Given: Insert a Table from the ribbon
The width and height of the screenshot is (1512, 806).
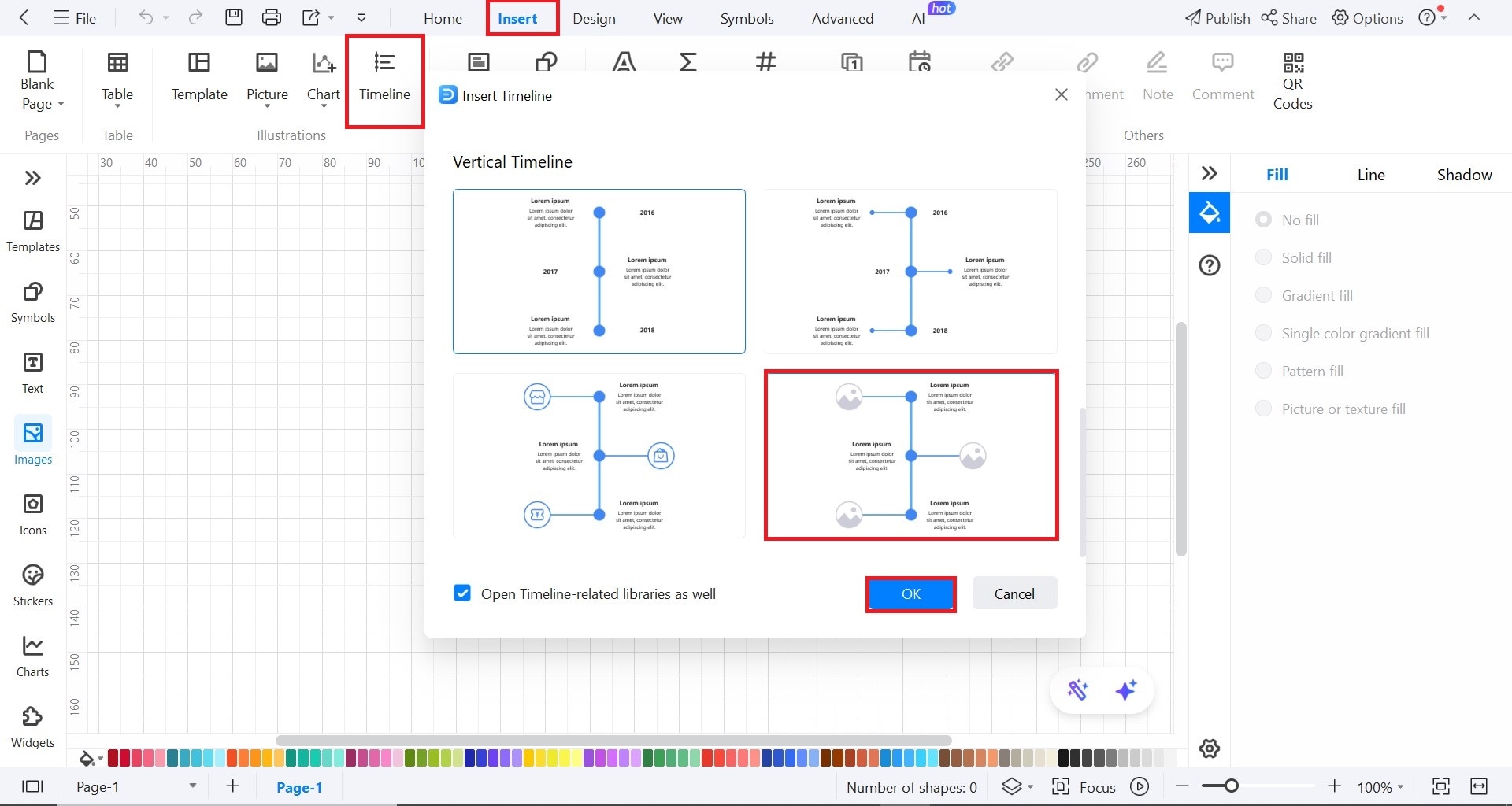Looking at the screenshot, I should click(117, 79).
